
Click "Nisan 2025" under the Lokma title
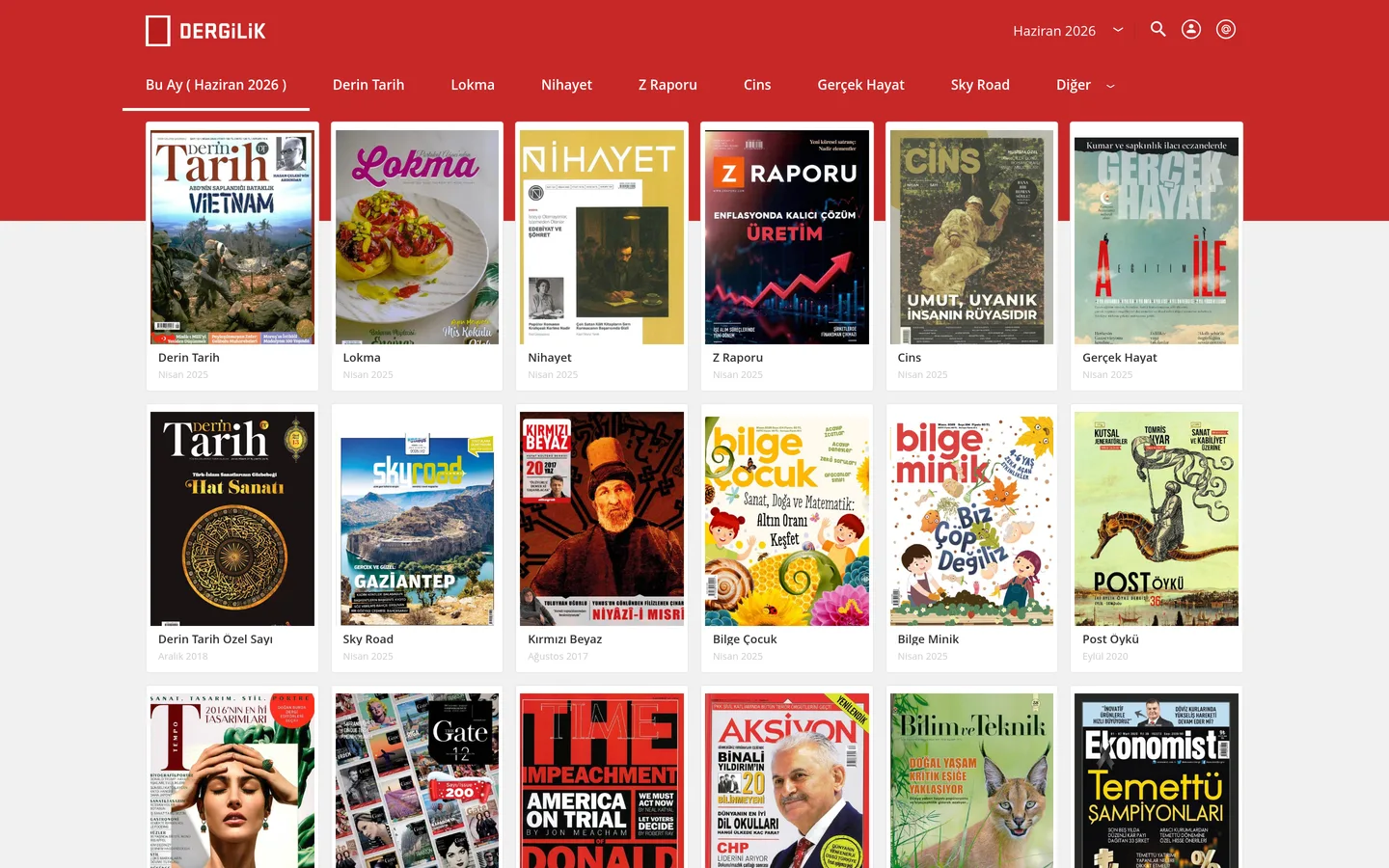(x=368, y=375)
